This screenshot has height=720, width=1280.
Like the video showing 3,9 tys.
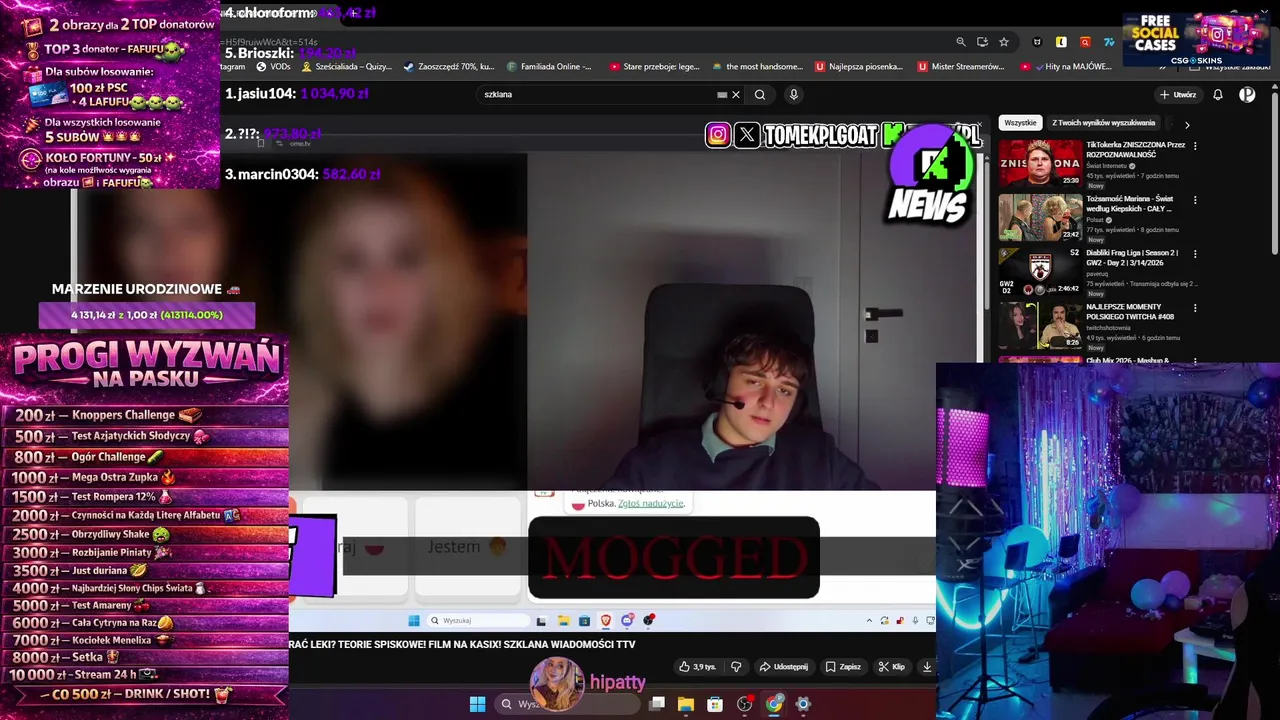coord(697,667)
